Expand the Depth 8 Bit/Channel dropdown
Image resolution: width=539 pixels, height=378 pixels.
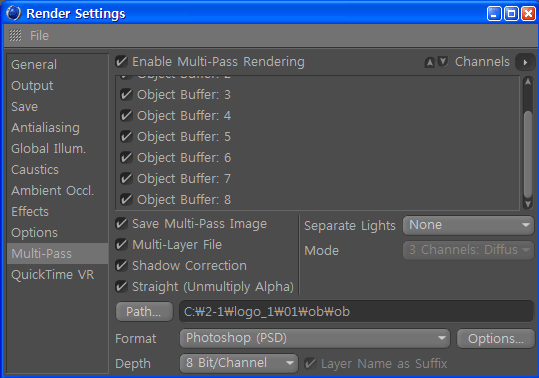point(239,363)
